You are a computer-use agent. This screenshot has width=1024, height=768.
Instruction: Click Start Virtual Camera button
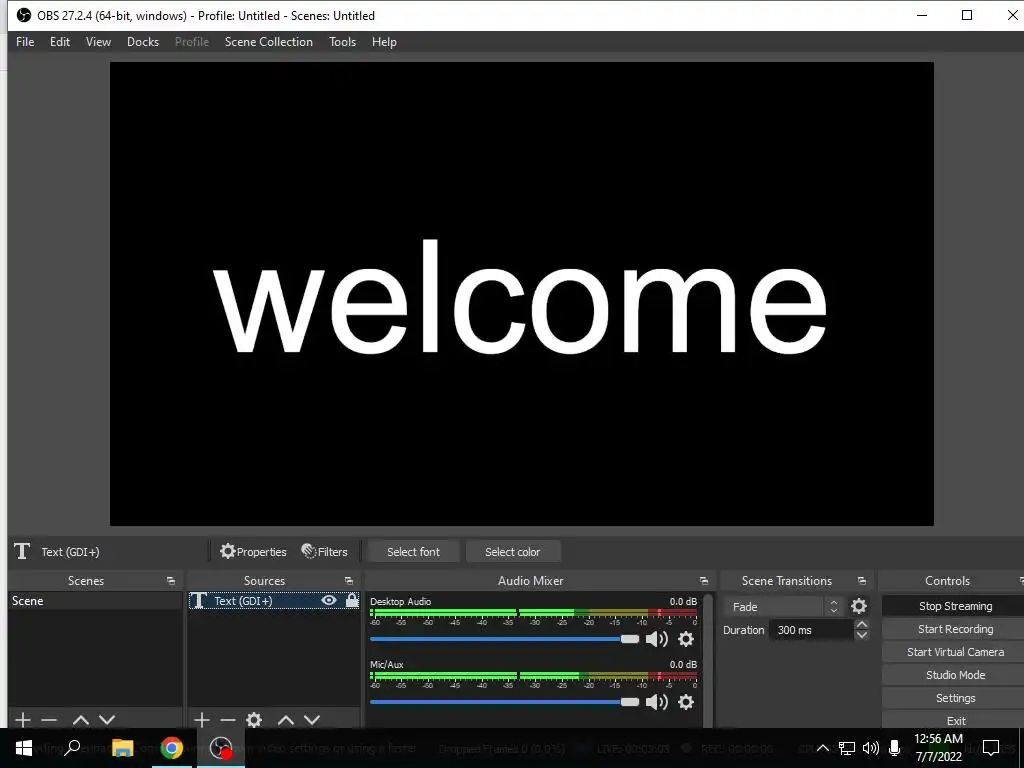point(955,652)
